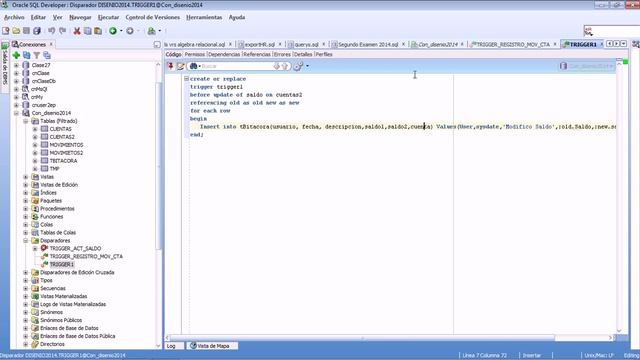Collapse the Tablas (Filtrado) node

pyautogui.click(x=26, y=121)
